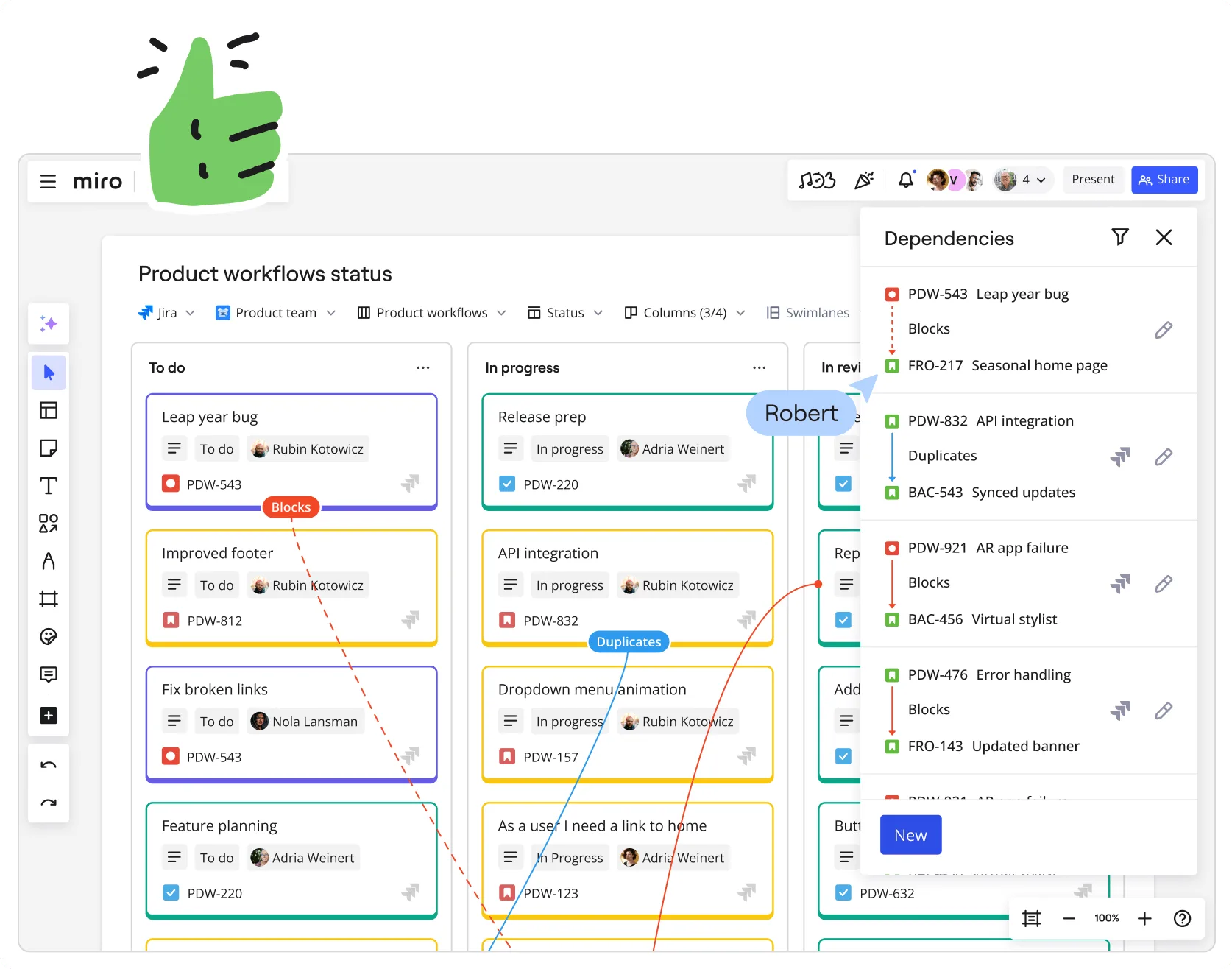Select the cursor pointer tool
Image resolution: width=1232 pixels, height=969 pixels.
tap(49, 373)
